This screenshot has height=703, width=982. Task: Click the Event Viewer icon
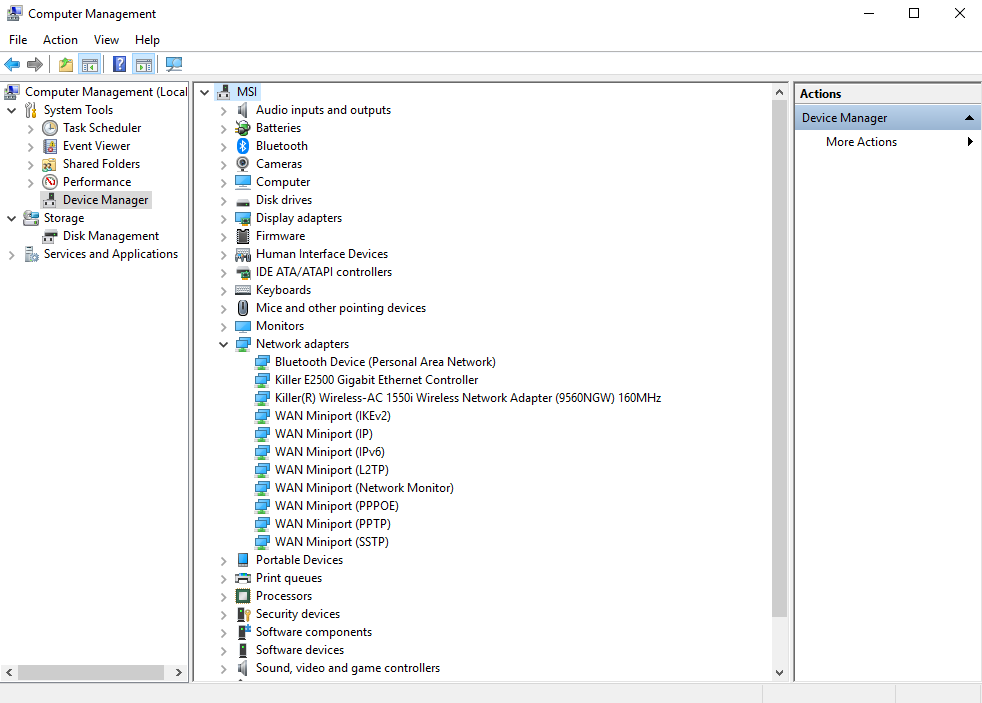coord(50,146)
